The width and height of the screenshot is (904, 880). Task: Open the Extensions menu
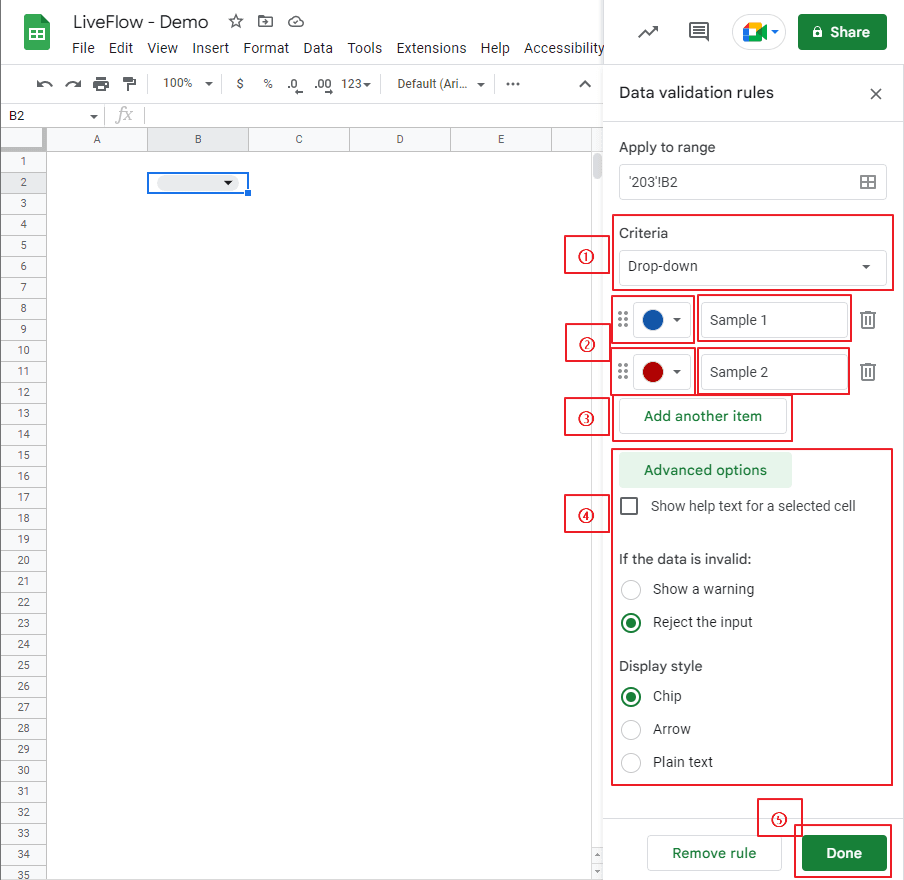tap(431, 48)
